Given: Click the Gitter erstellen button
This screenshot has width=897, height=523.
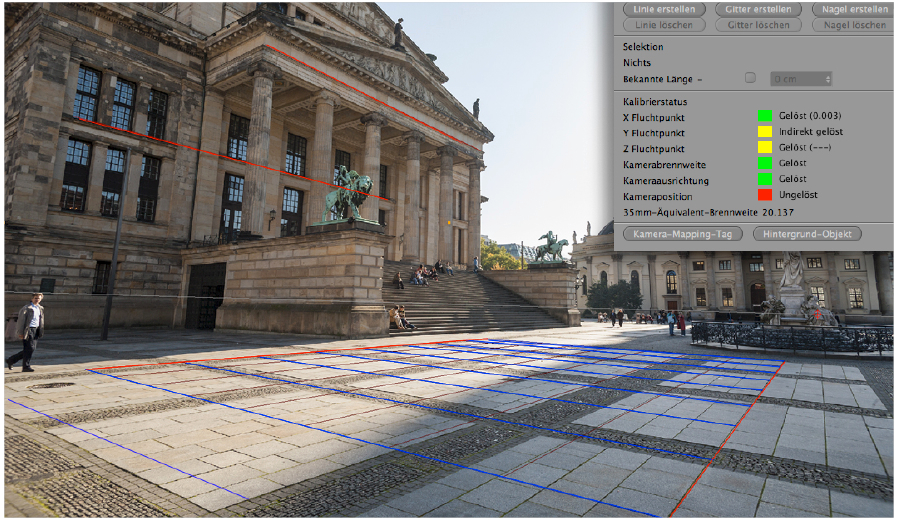Looking at the screenshot, I should pyautogui.click(x=758, y=9).
